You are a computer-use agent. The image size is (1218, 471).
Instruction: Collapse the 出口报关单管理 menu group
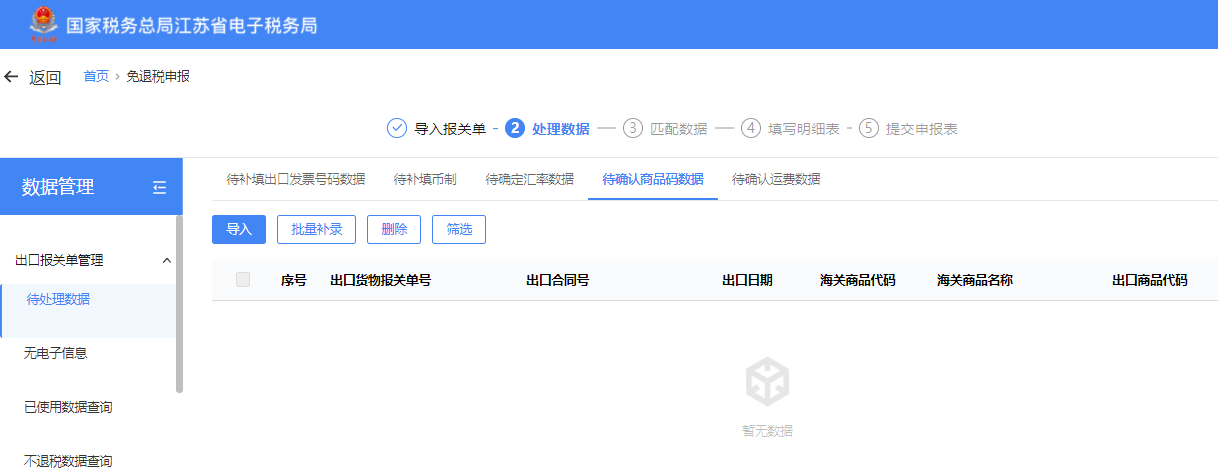pos(166,260)
